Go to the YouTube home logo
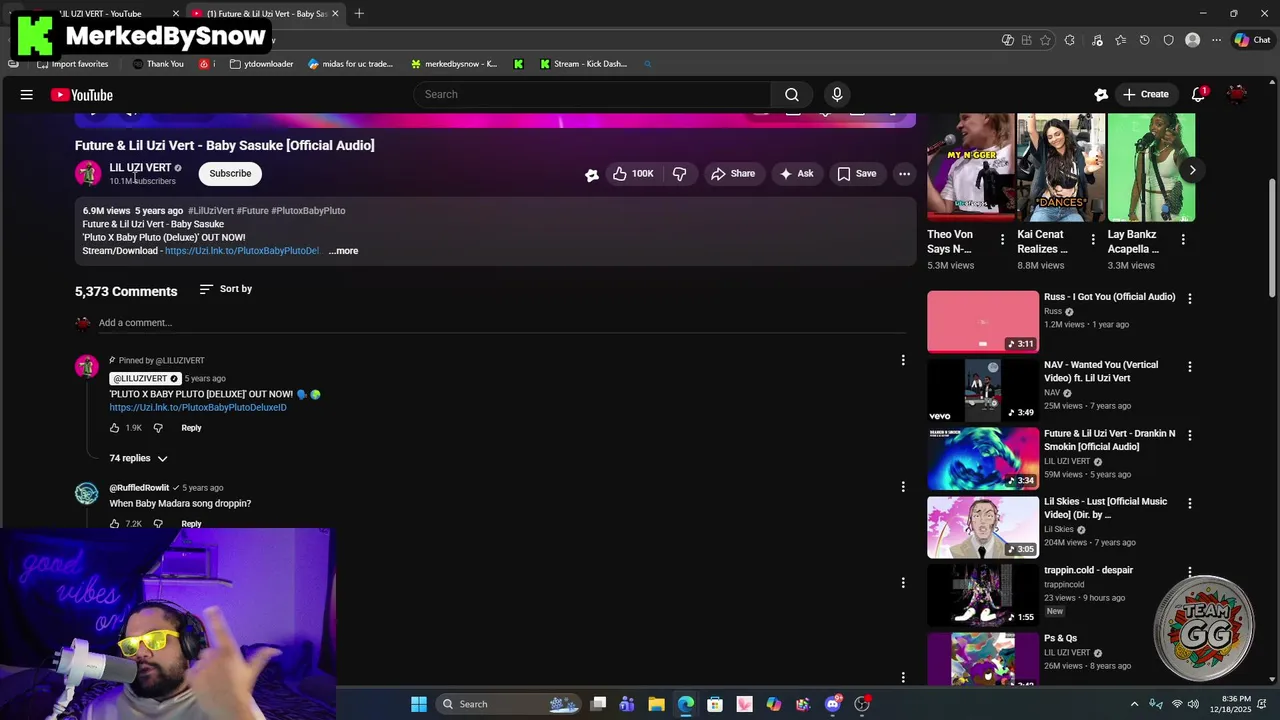 pyautogui.click(x=82, y=95)
